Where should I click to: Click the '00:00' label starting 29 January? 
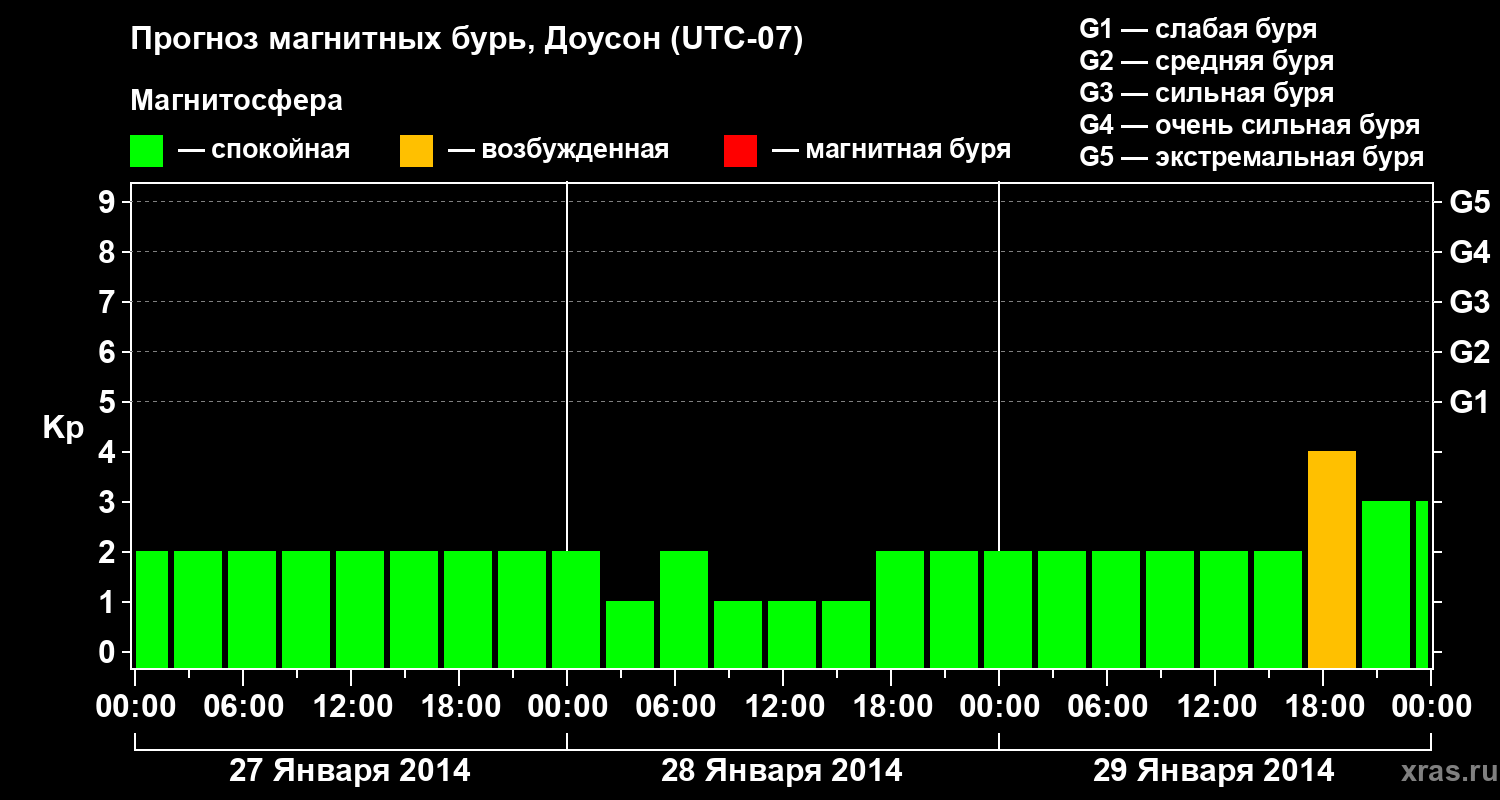[999, 707]
